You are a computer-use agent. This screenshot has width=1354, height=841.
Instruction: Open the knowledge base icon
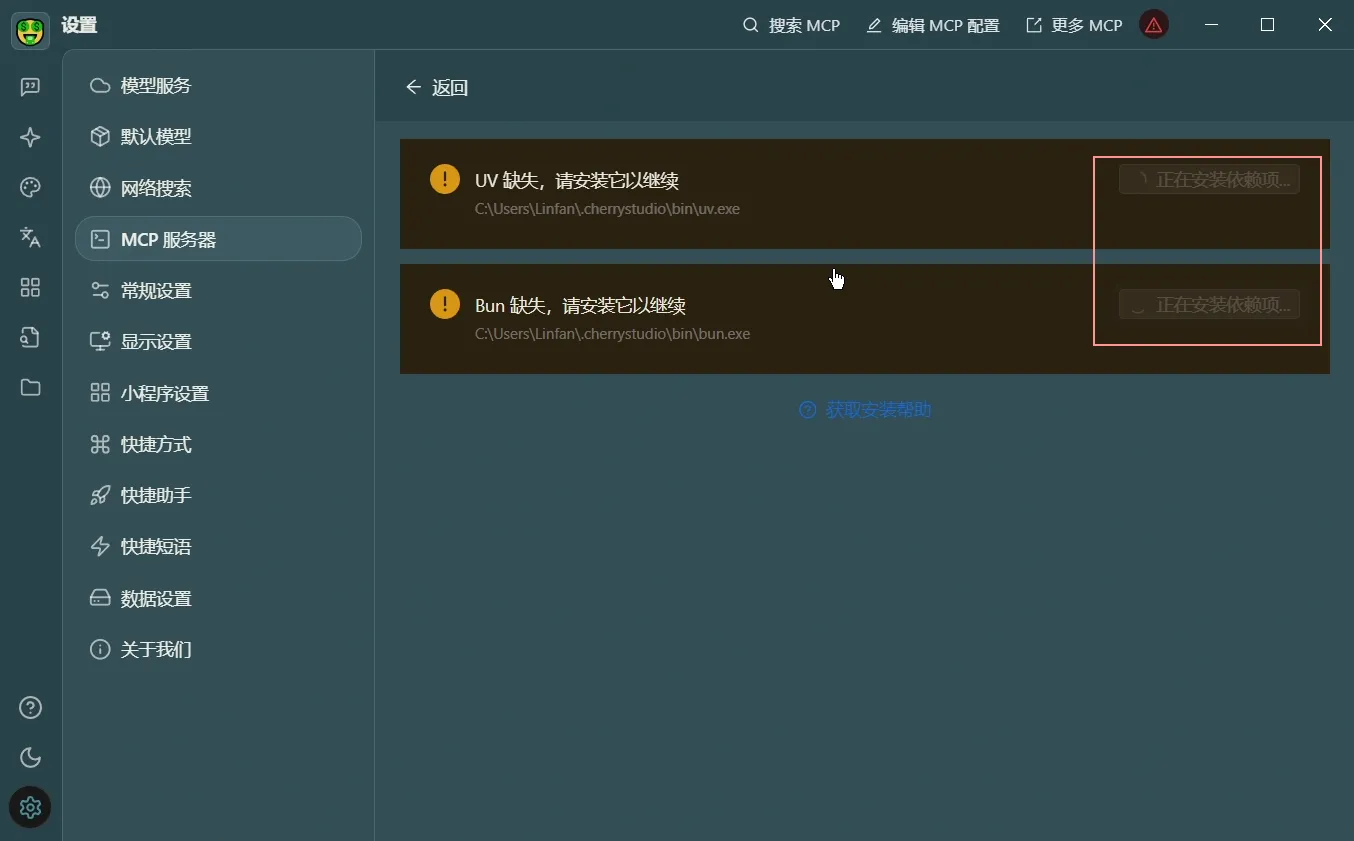point(30,338)
